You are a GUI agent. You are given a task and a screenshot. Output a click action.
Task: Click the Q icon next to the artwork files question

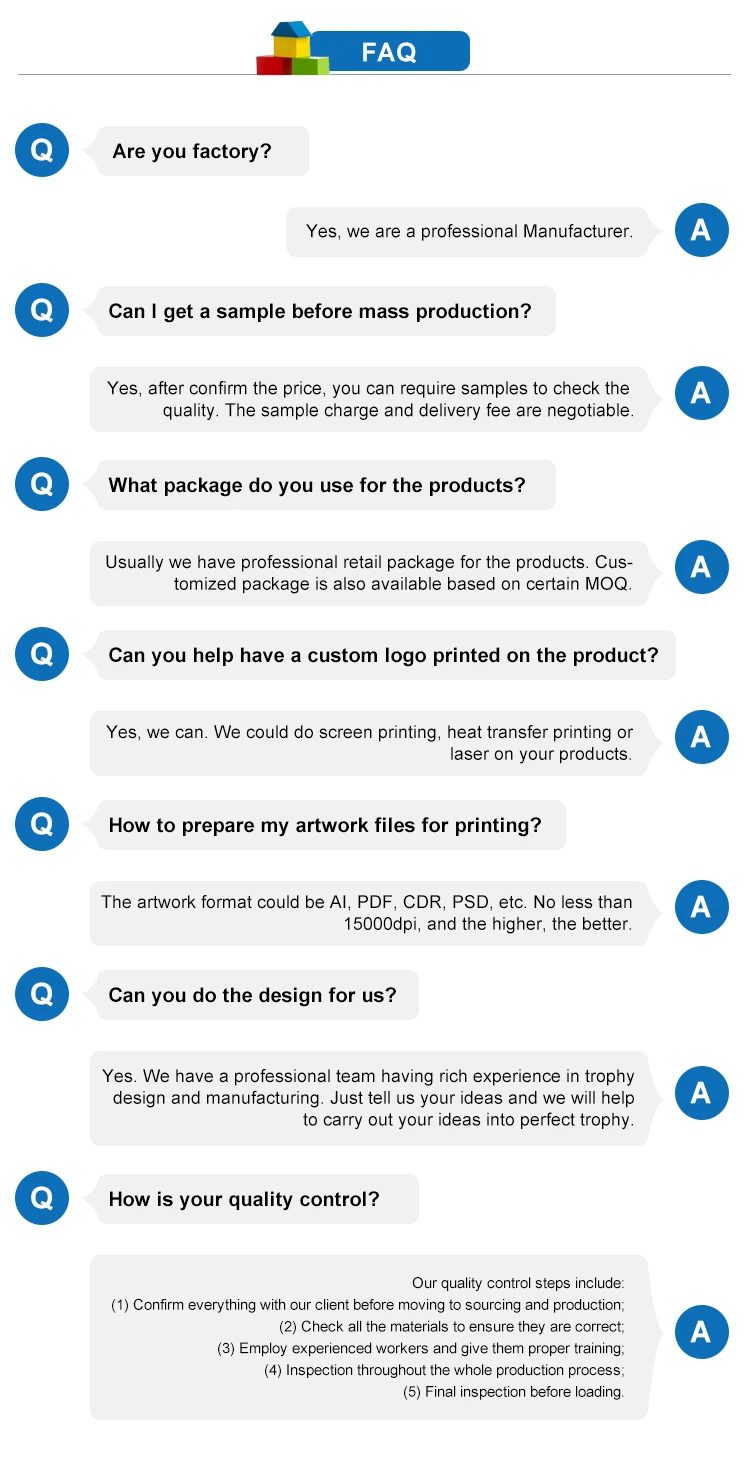[42, 825]
